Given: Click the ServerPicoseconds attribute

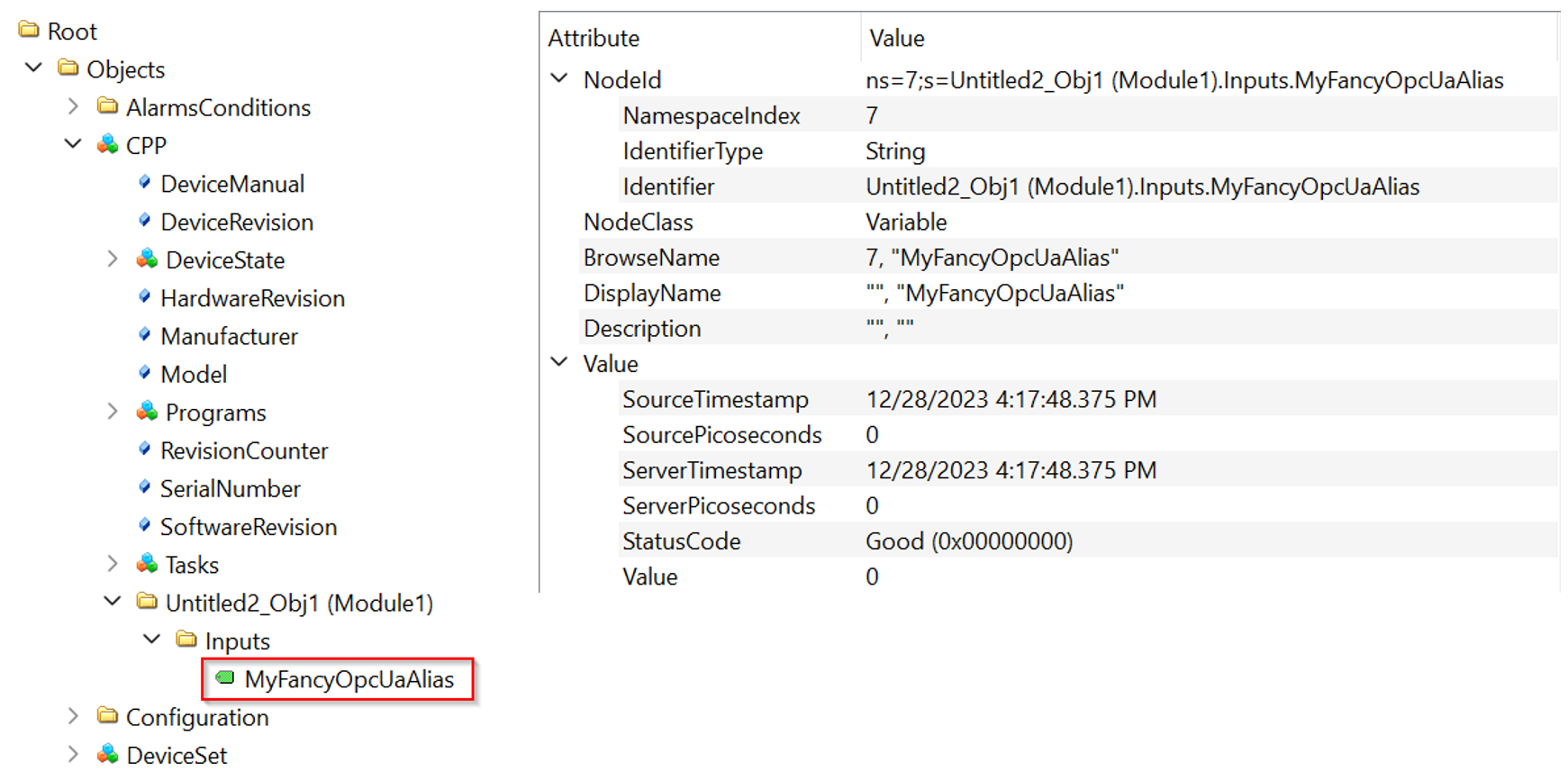Looking at the screenshot, I should [x=719, y=506].
